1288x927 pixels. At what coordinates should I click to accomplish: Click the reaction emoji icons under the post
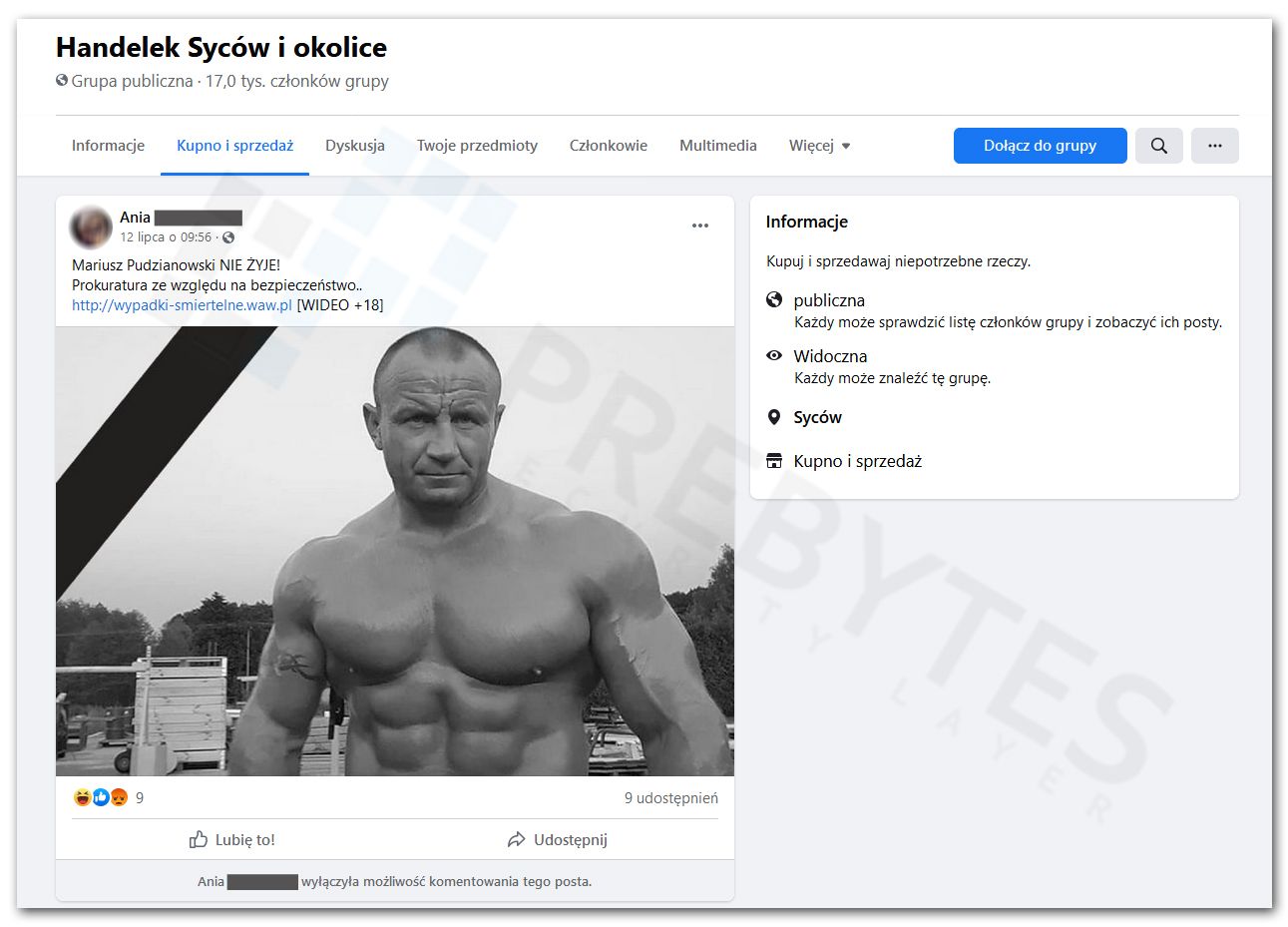pyautogui.click(x=101, y=797)
